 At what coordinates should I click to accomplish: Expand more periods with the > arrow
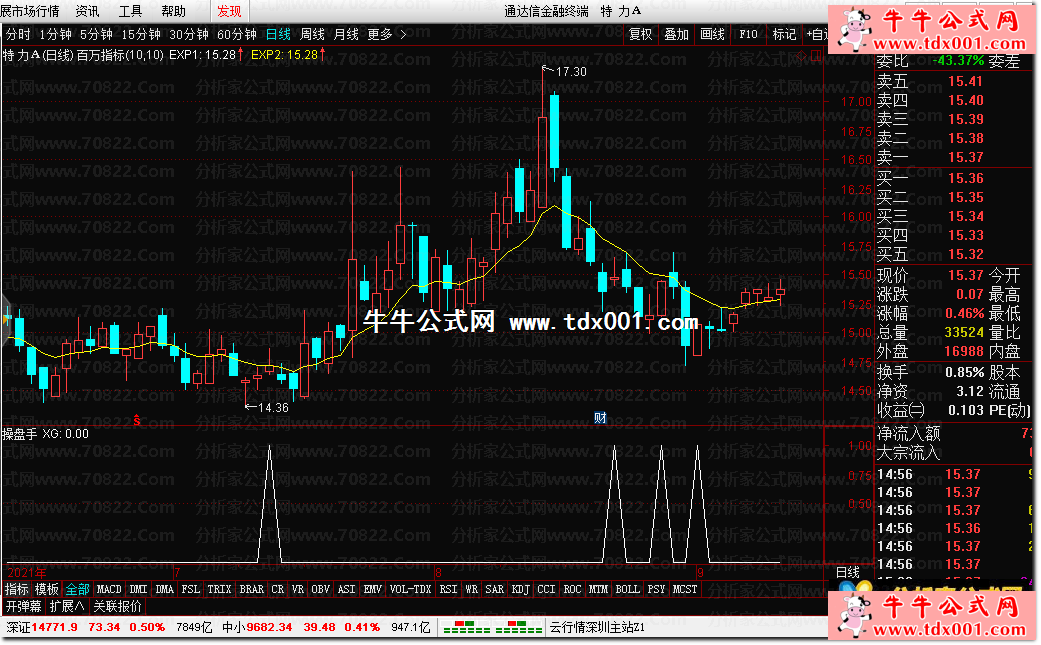pyautogui.click(x=403, y=34)
